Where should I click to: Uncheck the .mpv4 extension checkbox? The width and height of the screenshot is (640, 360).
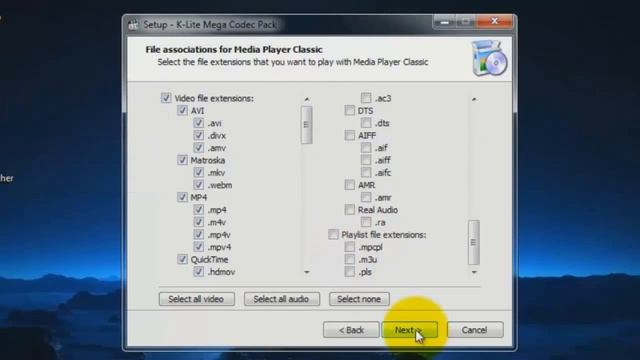pos(198,247)
